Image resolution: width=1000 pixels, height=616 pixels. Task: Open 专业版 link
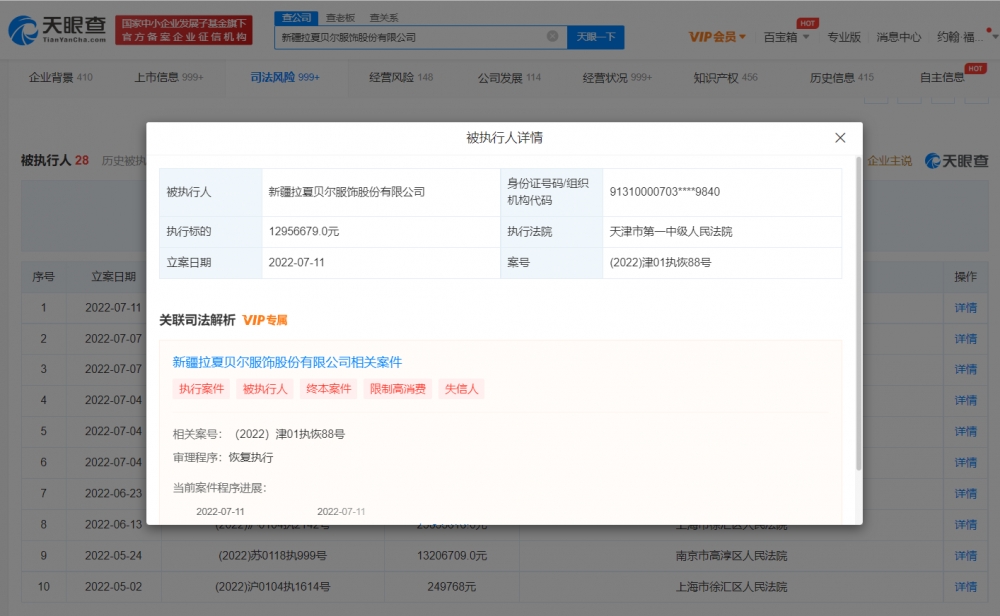[x=844, y=37]
